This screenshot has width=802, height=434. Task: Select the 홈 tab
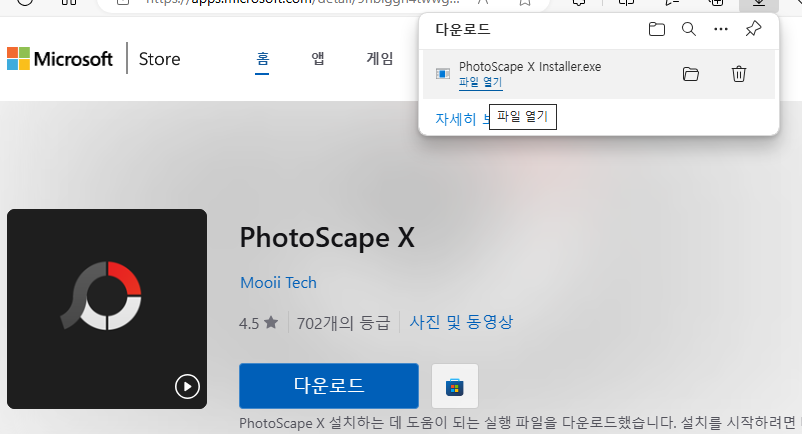pos(262,59)
